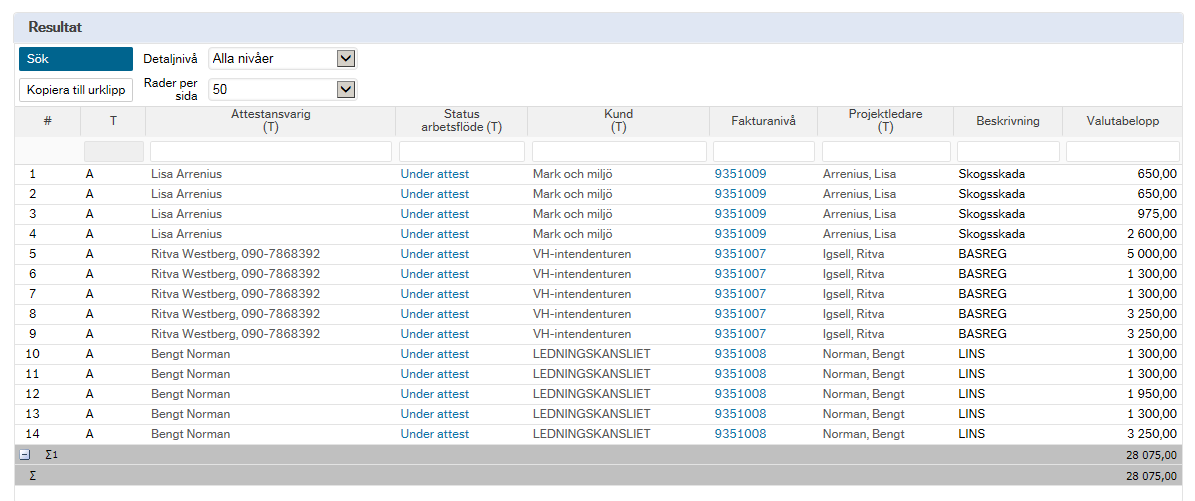This screenshot has height=501, width=1195.
Task: Open invoice 9351008 link in row 12
Action: tap(740, 394)
